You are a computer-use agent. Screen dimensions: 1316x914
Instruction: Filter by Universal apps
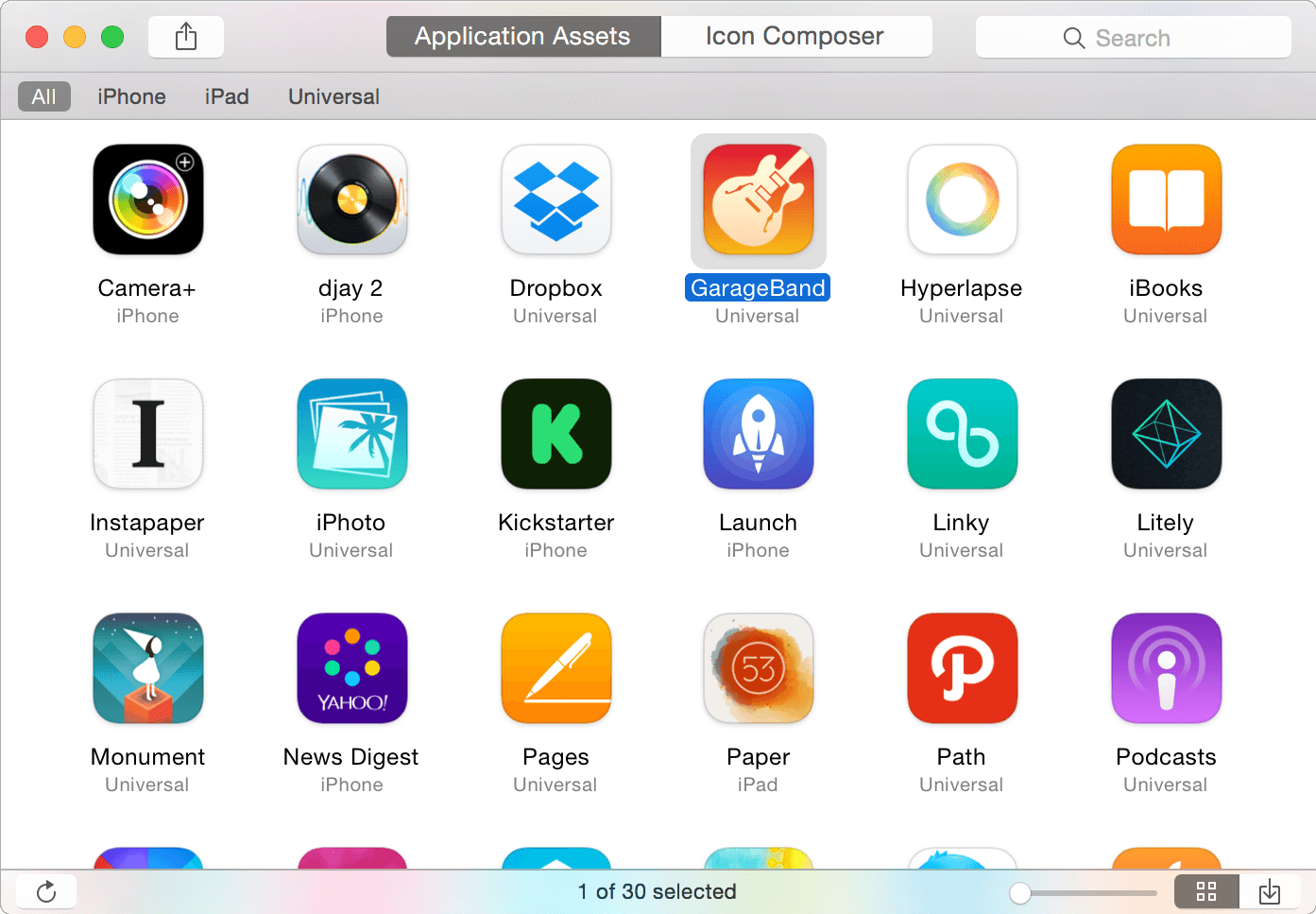coord(333,96)
